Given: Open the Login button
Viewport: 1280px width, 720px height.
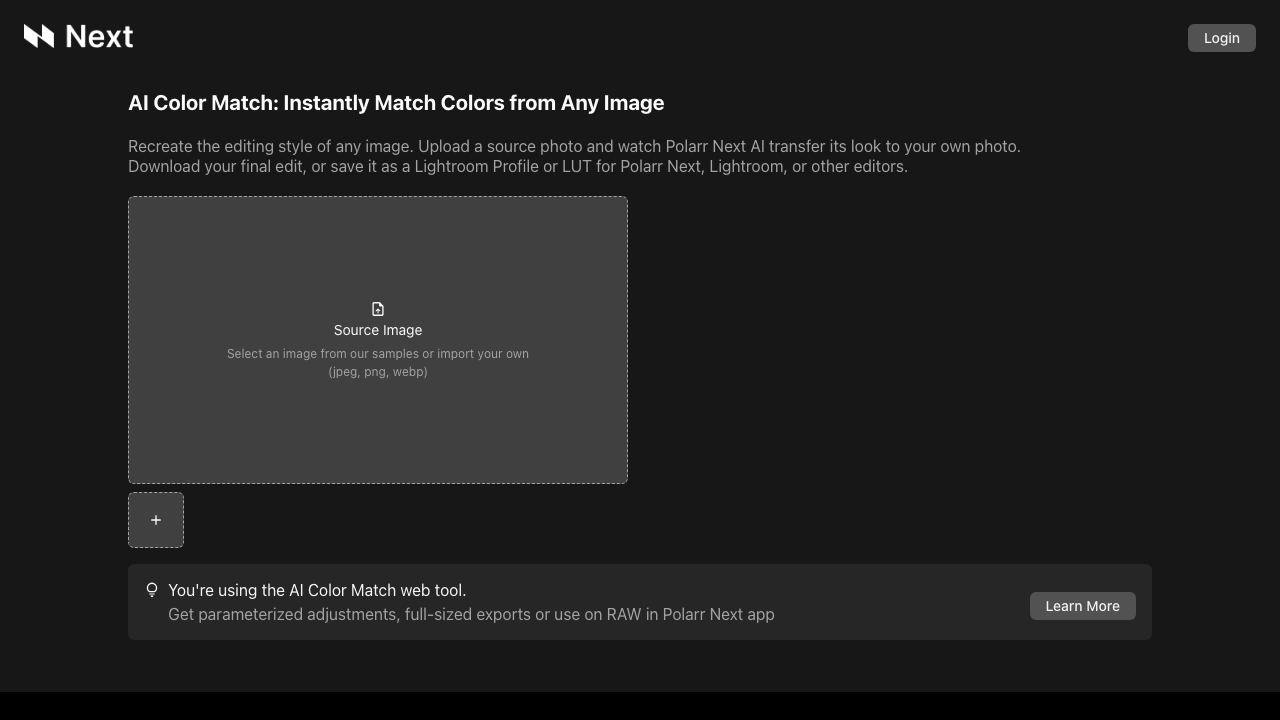Looking at the screenshot, I should (x=1221, y=38).
